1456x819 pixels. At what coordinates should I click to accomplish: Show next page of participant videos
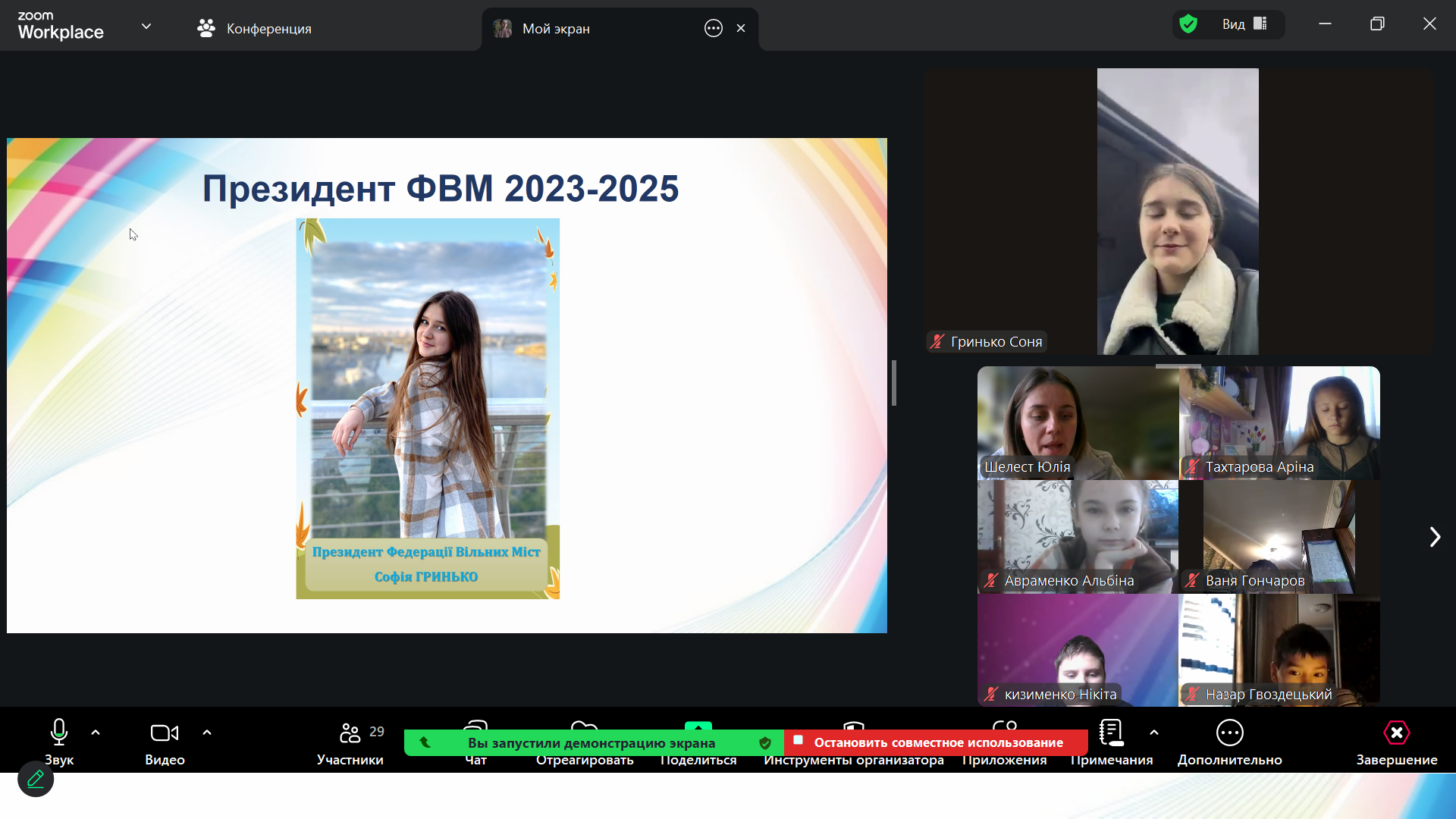[1434, 537]
